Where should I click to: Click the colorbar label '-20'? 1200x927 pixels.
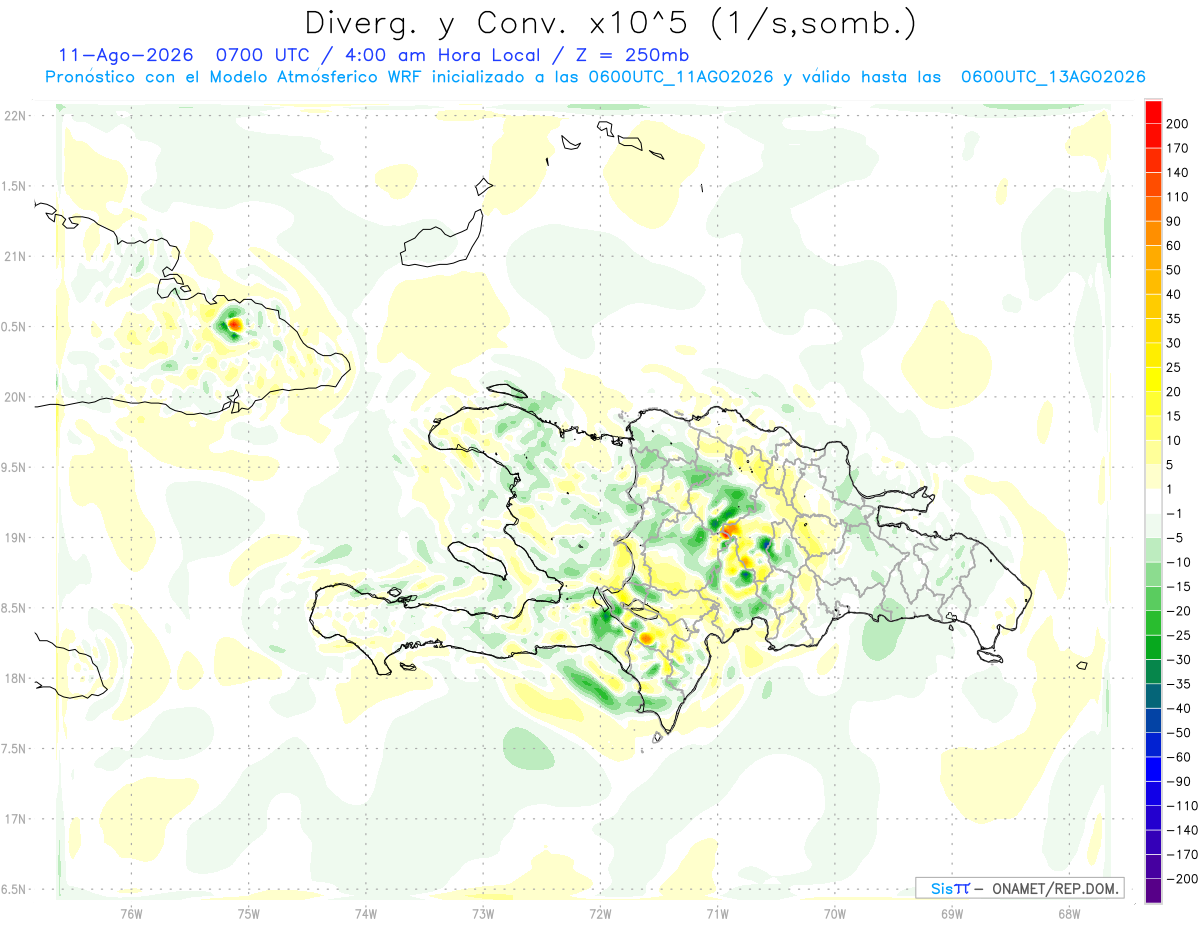pyautogui.click(x=1181, y=611)
